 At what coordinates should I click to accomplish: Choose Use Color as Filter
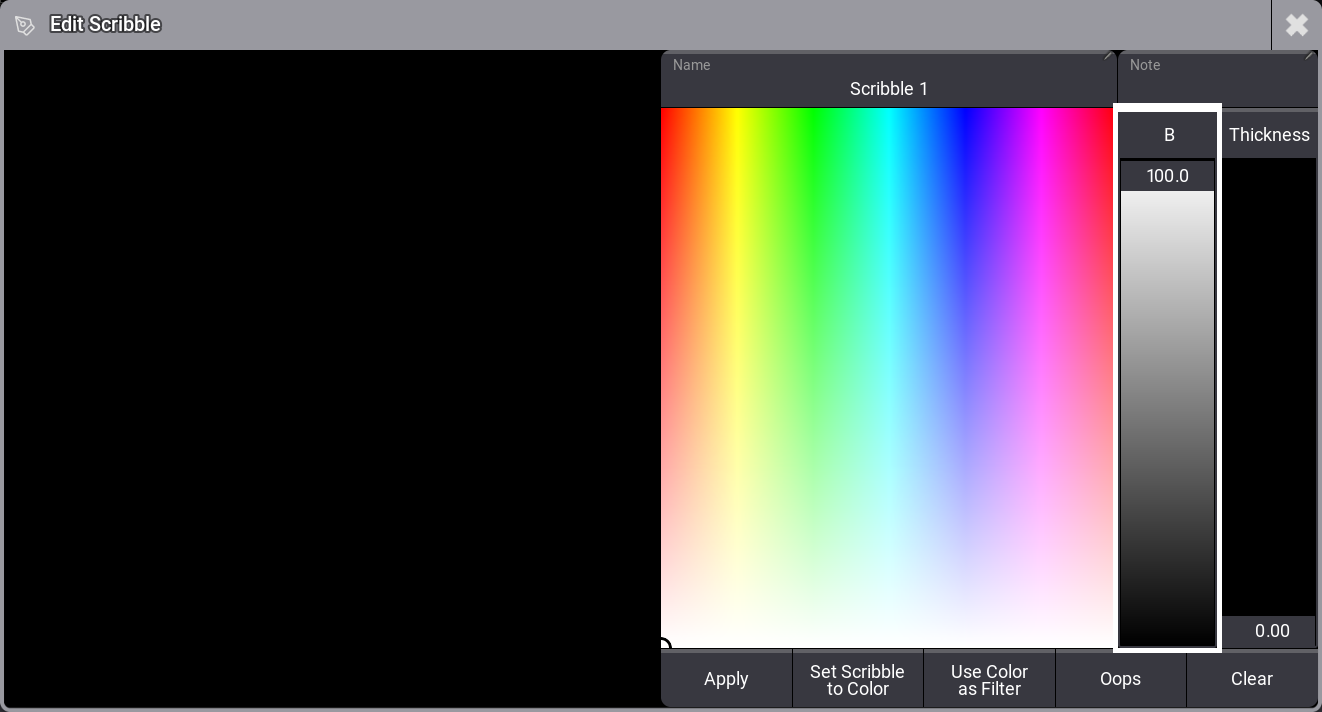pyautogui.click(x=989, y=680)
